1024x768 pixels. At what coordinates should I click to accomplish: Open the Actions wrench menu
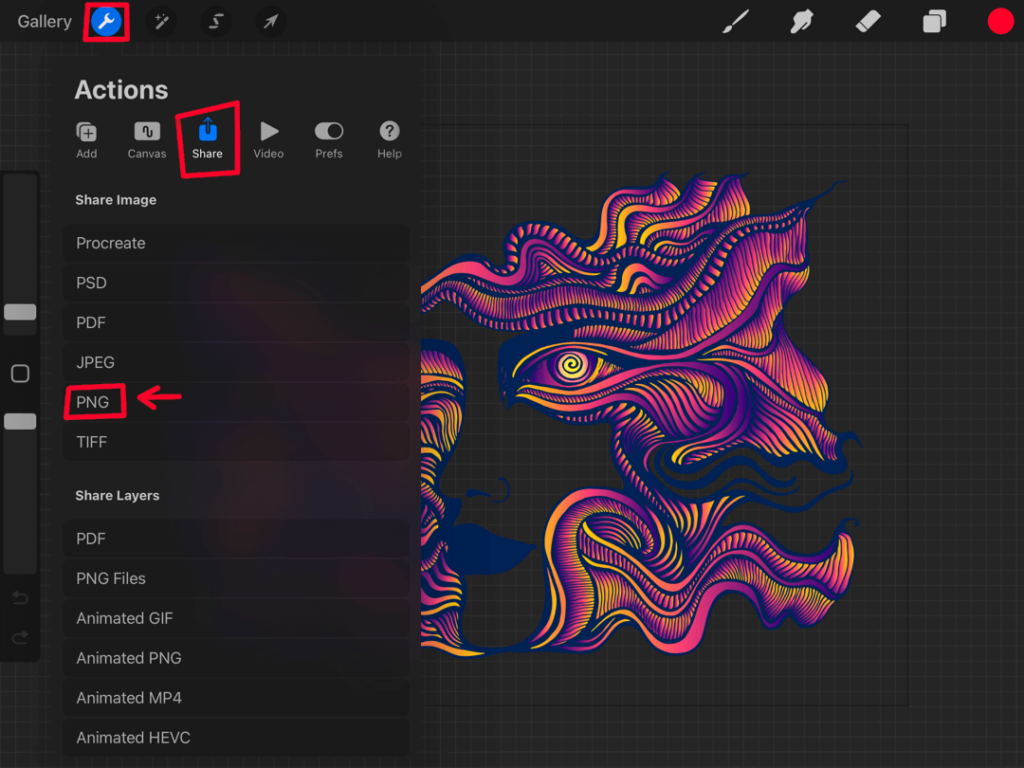pyautogui.click(x=107, y=21)
